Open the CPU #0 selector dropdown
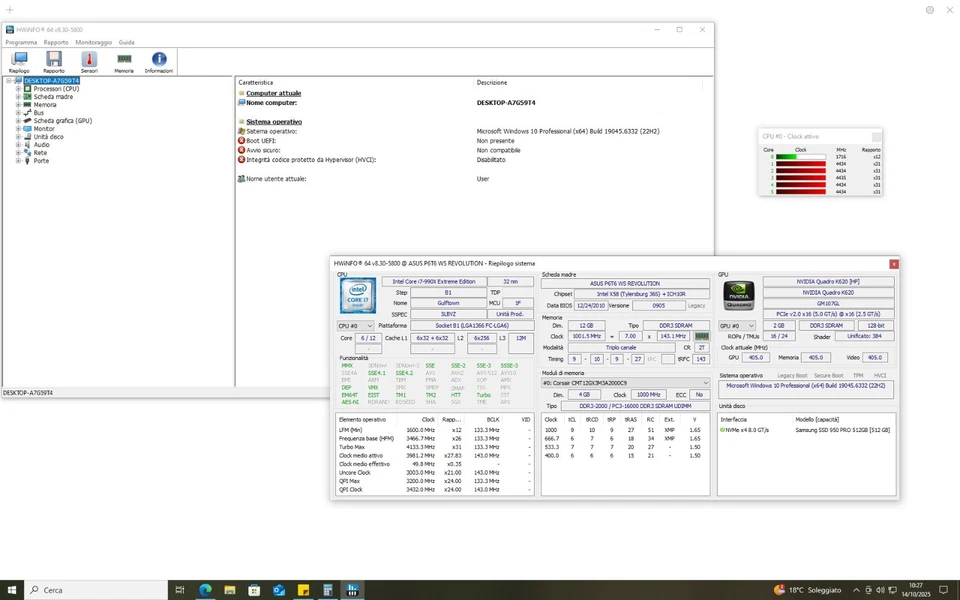The height and width of the screenshot is (600, 960). [357, 325]
